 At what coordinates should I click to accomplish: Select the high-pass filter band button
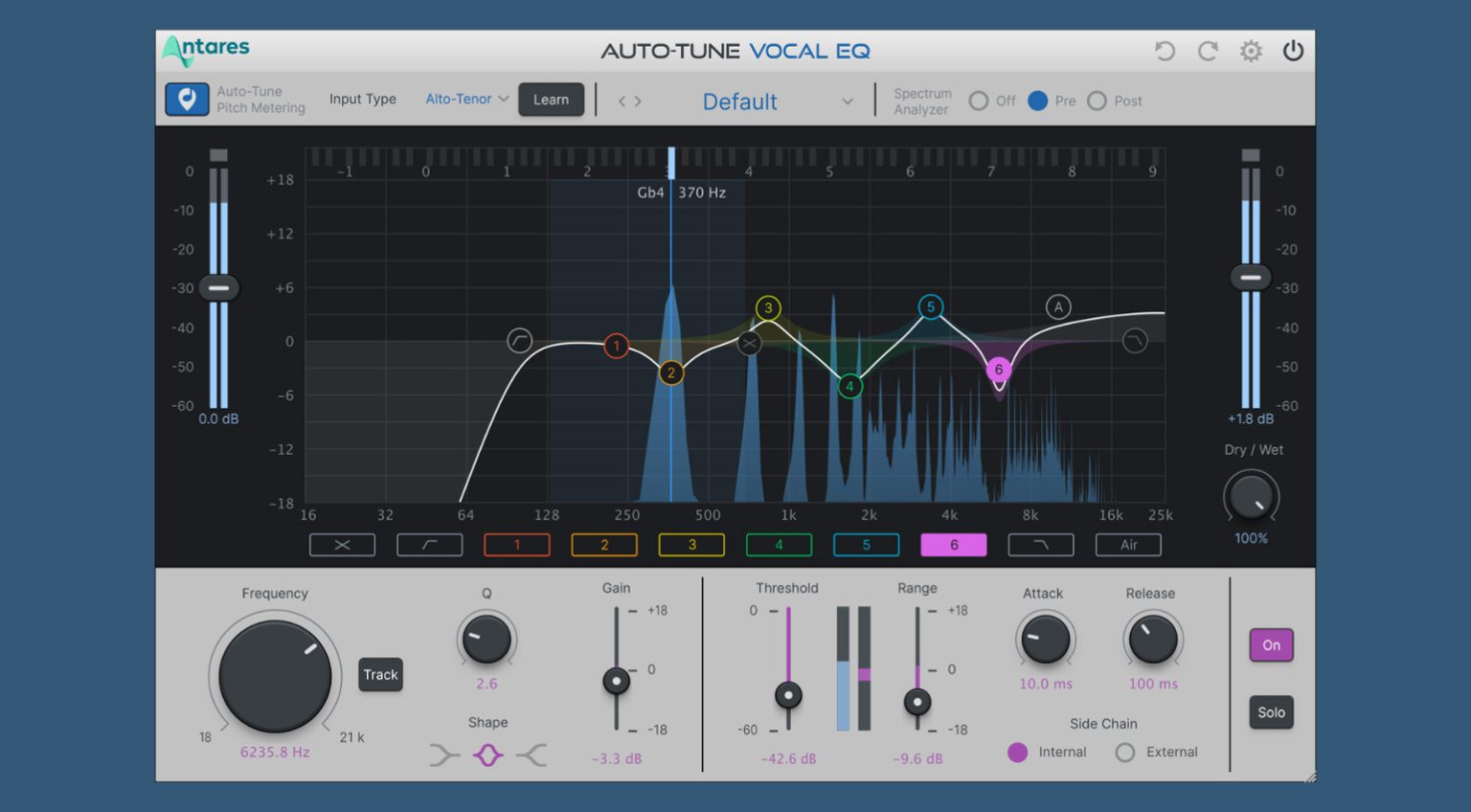429,545
